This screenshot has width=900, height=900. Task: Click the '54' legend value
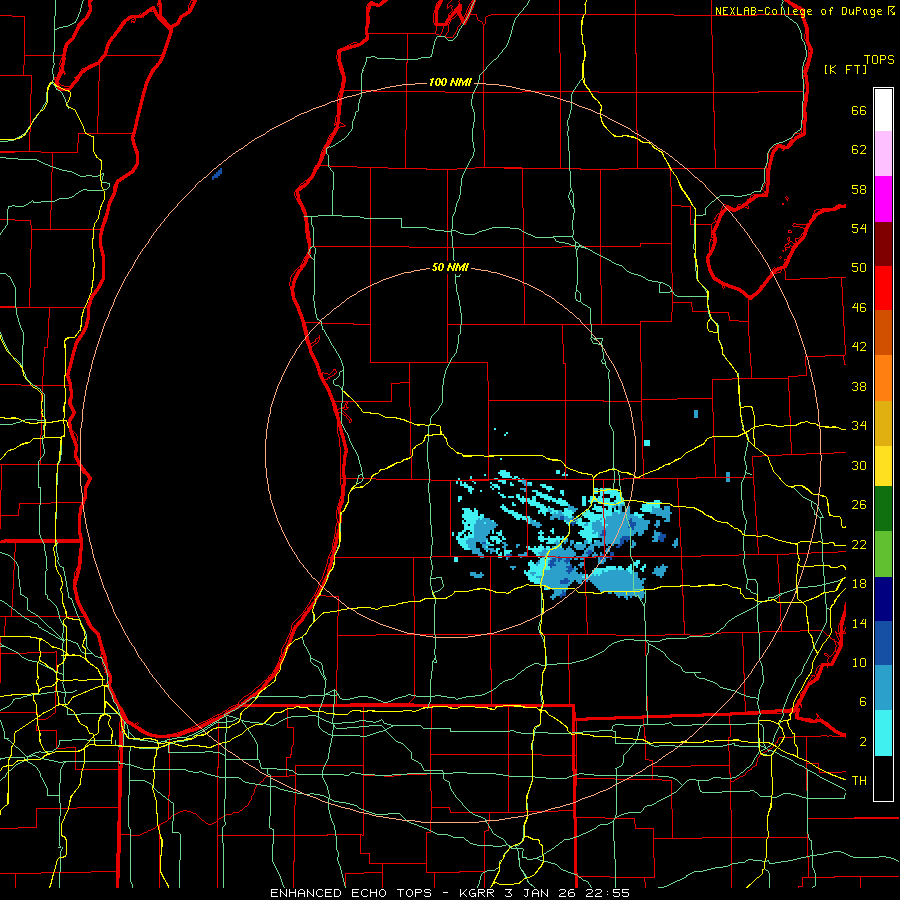click(859, 228)
